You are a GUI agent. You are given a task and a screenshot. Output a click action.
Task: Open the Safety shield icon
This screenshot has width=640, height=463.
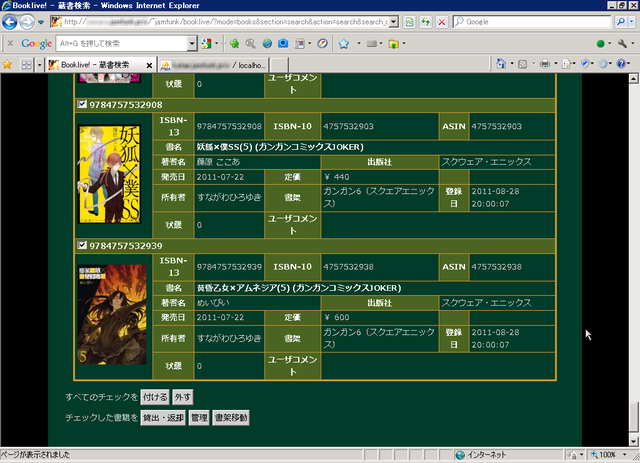[x=585, y=64]
